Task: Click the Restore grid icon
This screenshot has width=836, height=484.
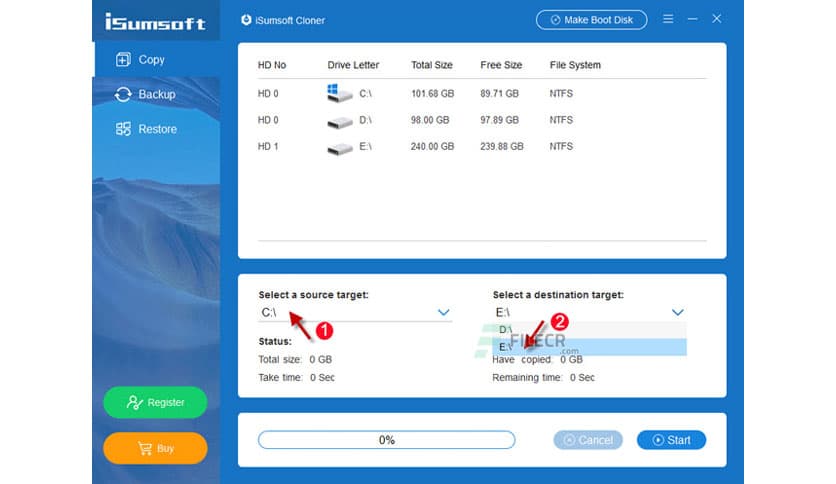Action: tap(123, 129)
